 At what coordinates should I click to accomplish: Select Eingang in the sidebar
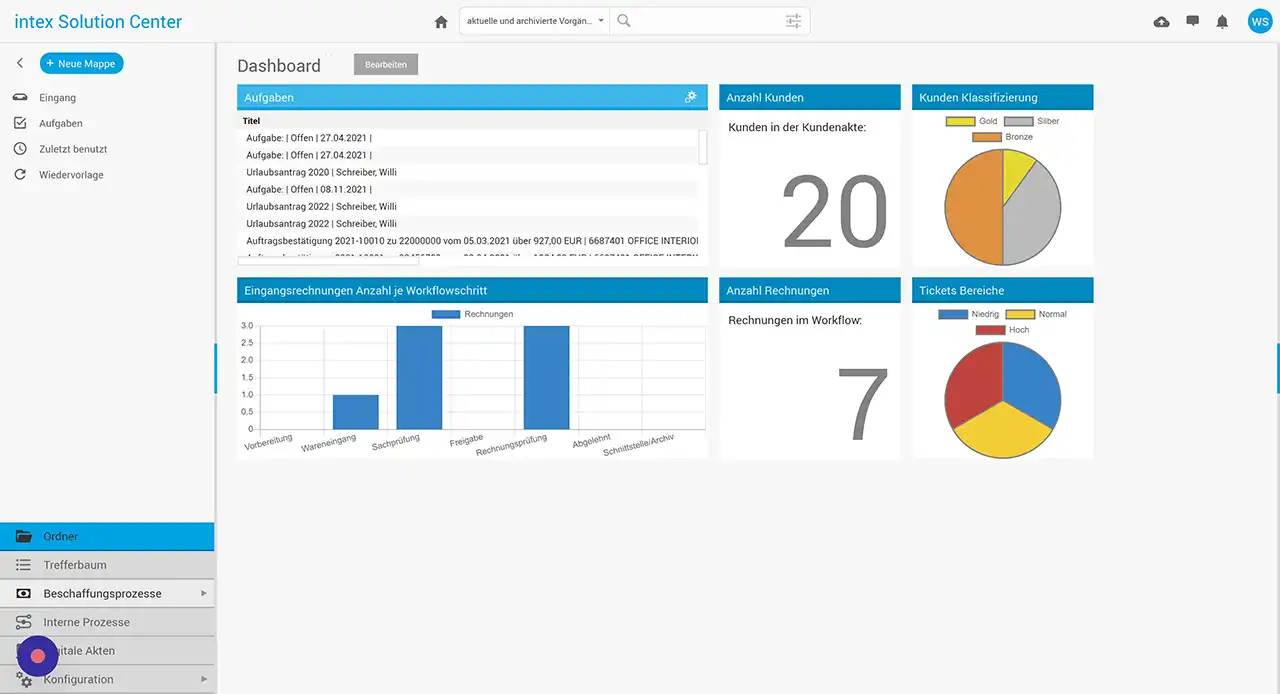(57, 98)
